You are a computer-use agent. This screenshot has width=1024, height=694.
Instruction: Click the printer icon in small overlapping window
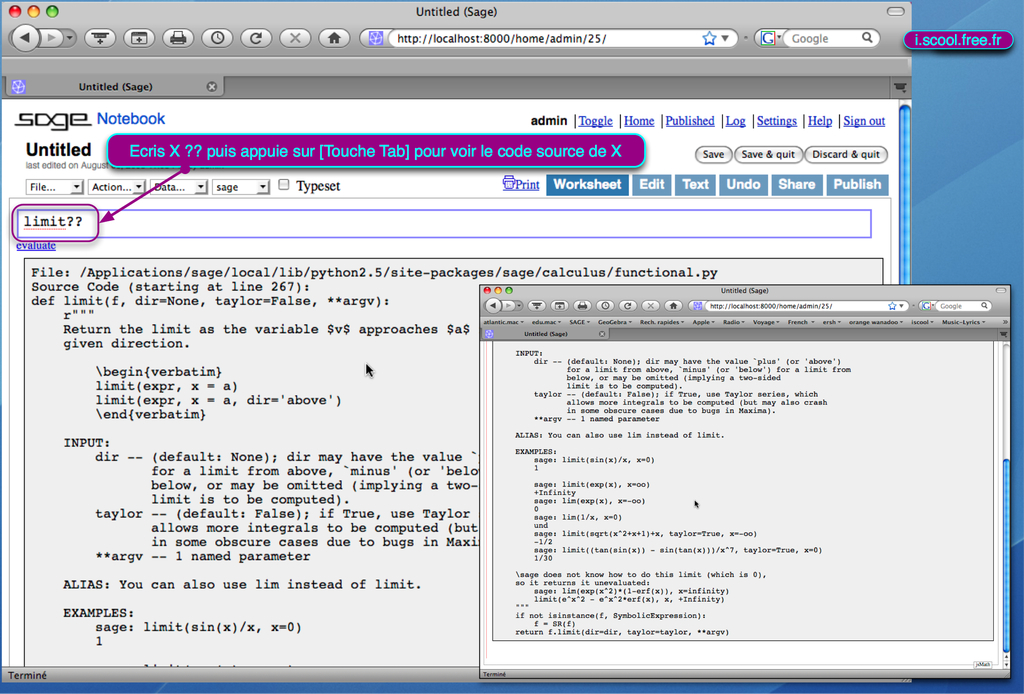(583, 306)
